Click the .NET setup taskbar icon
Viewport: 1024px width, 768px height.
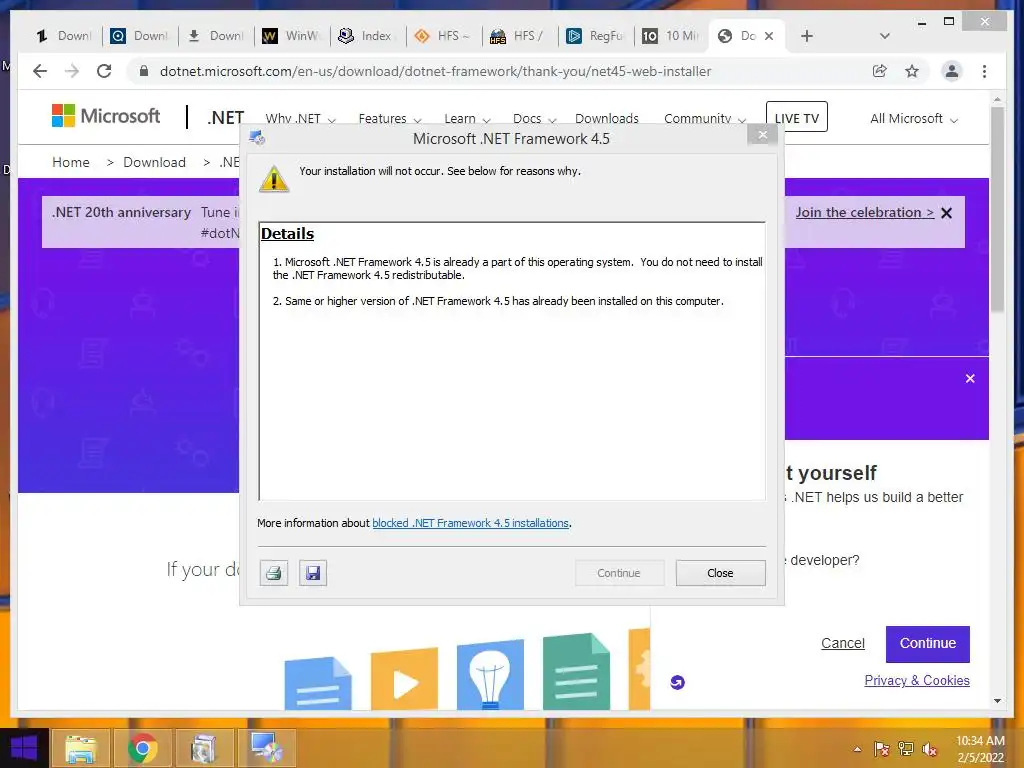click(x=267, y=748)
